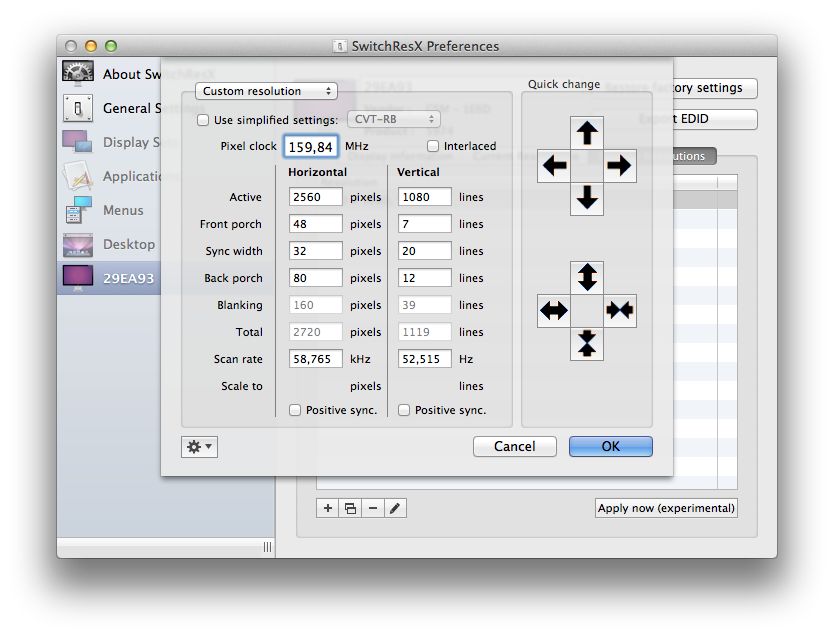Click vertical Blanking value 39
Screen dimensions: 834x637
(x=425, y=305)
